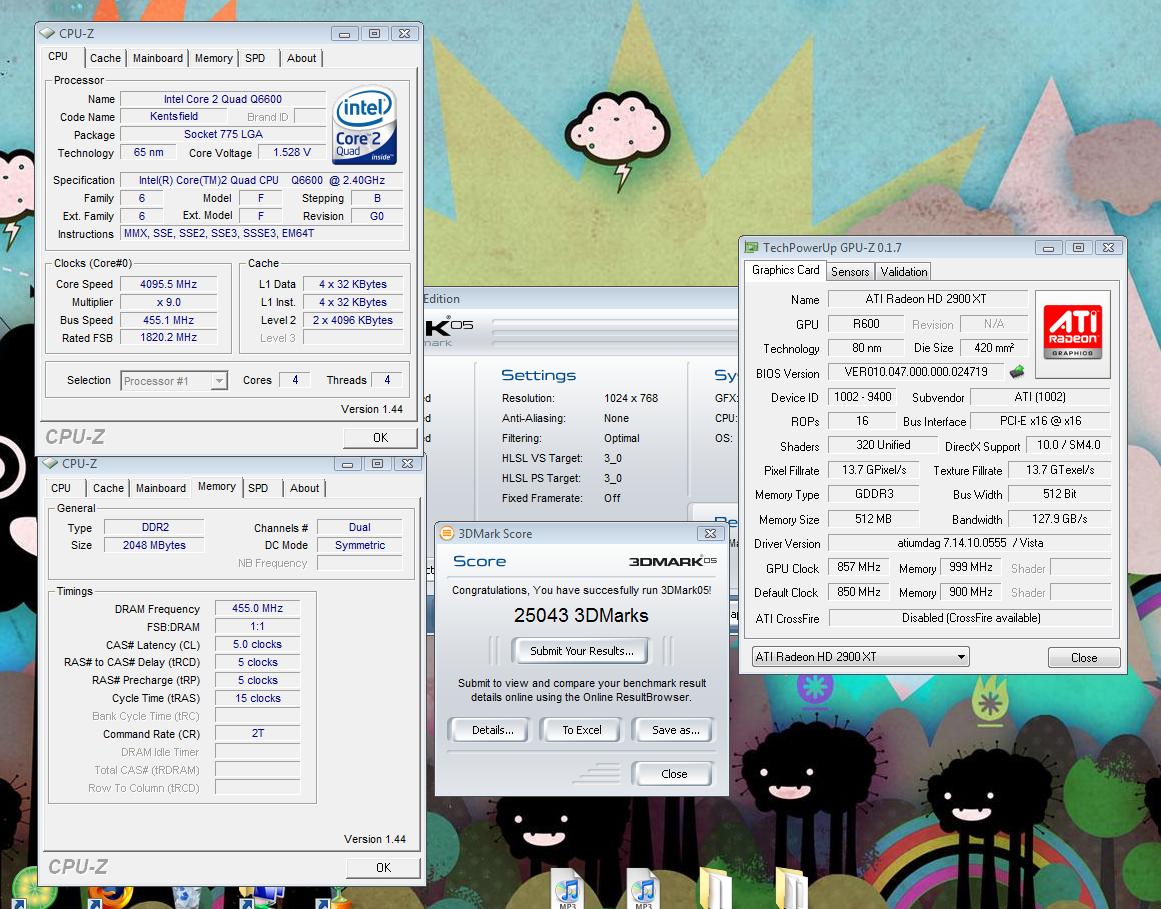The width and height of the screenshot is (1161, 909).
Task: Click the Instructions field MMX, SSE, SSE2
Action: [x=263, y=233]
